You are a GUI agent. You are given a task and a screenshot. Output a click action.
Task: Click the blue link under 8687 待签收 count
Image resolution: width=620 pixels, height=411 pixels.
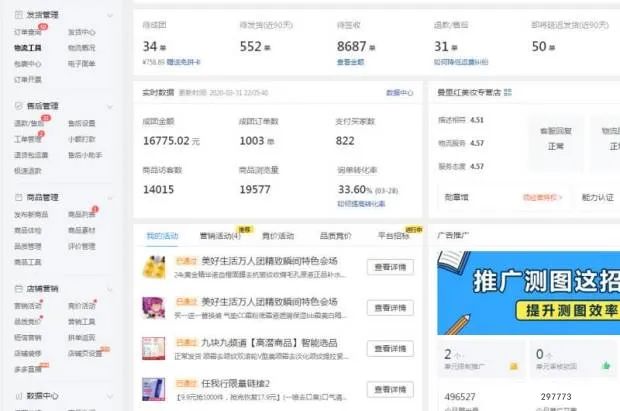(x=350, y=62)
